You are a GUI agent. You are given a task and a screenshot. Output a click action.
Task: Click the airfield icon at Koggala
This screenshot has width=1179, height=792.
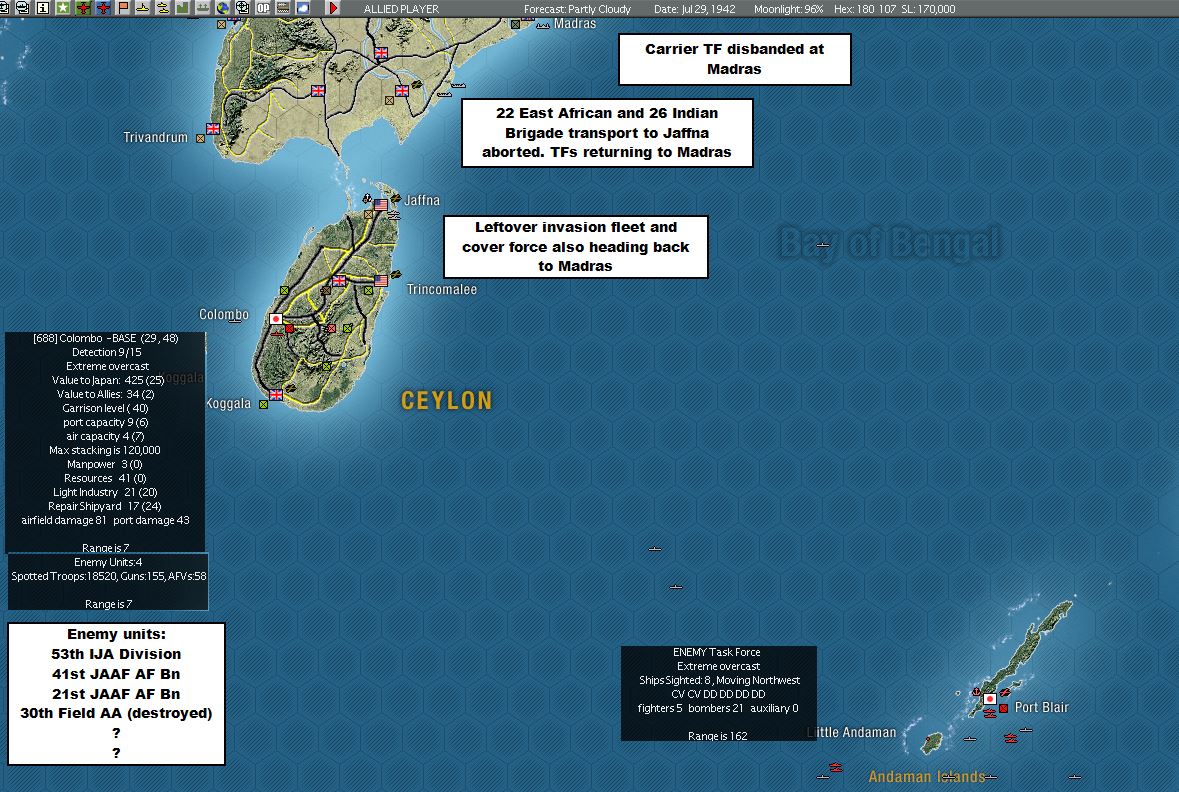tap(290, 388)
